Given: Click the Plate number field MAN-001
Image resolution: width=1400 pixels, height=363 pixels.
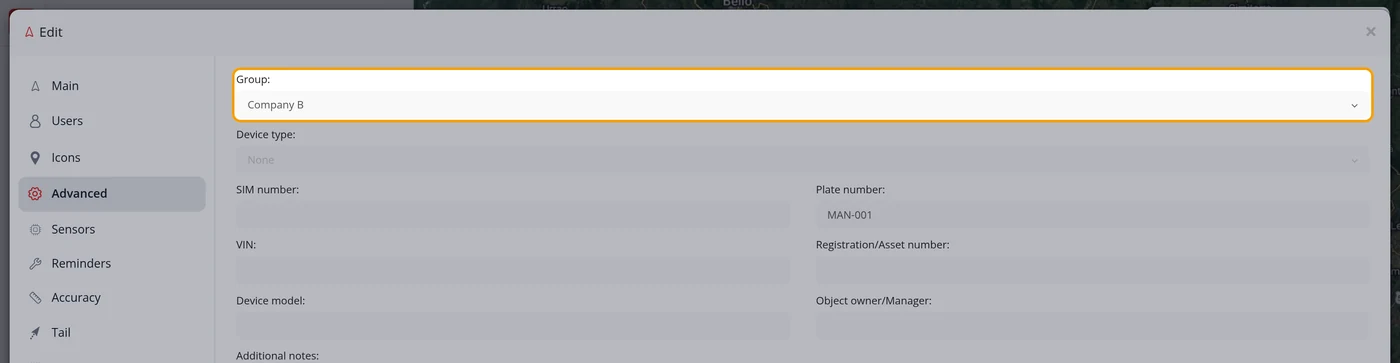Looking at the screenshot, I should (1093, 215).
